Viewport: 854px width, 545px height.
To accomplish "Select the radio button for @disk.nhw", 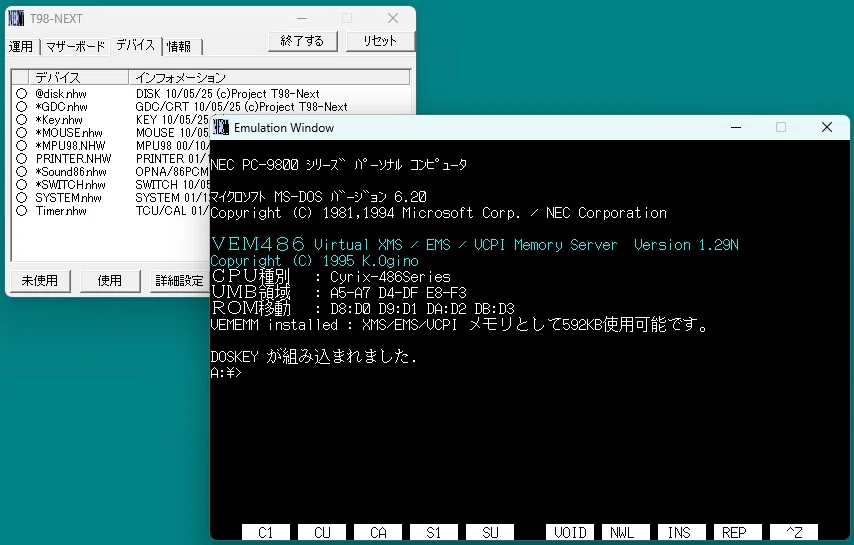I will (21, 94).
